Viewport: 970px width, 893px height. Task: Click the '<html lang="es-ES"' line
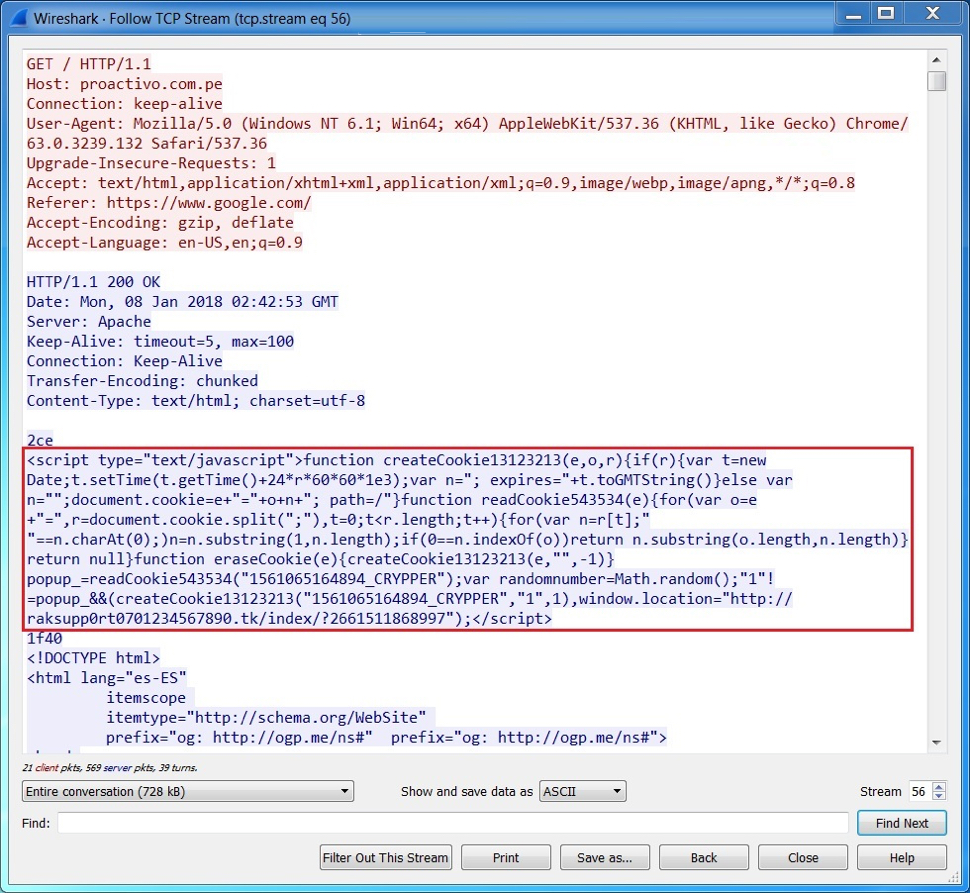click(106, 678)
